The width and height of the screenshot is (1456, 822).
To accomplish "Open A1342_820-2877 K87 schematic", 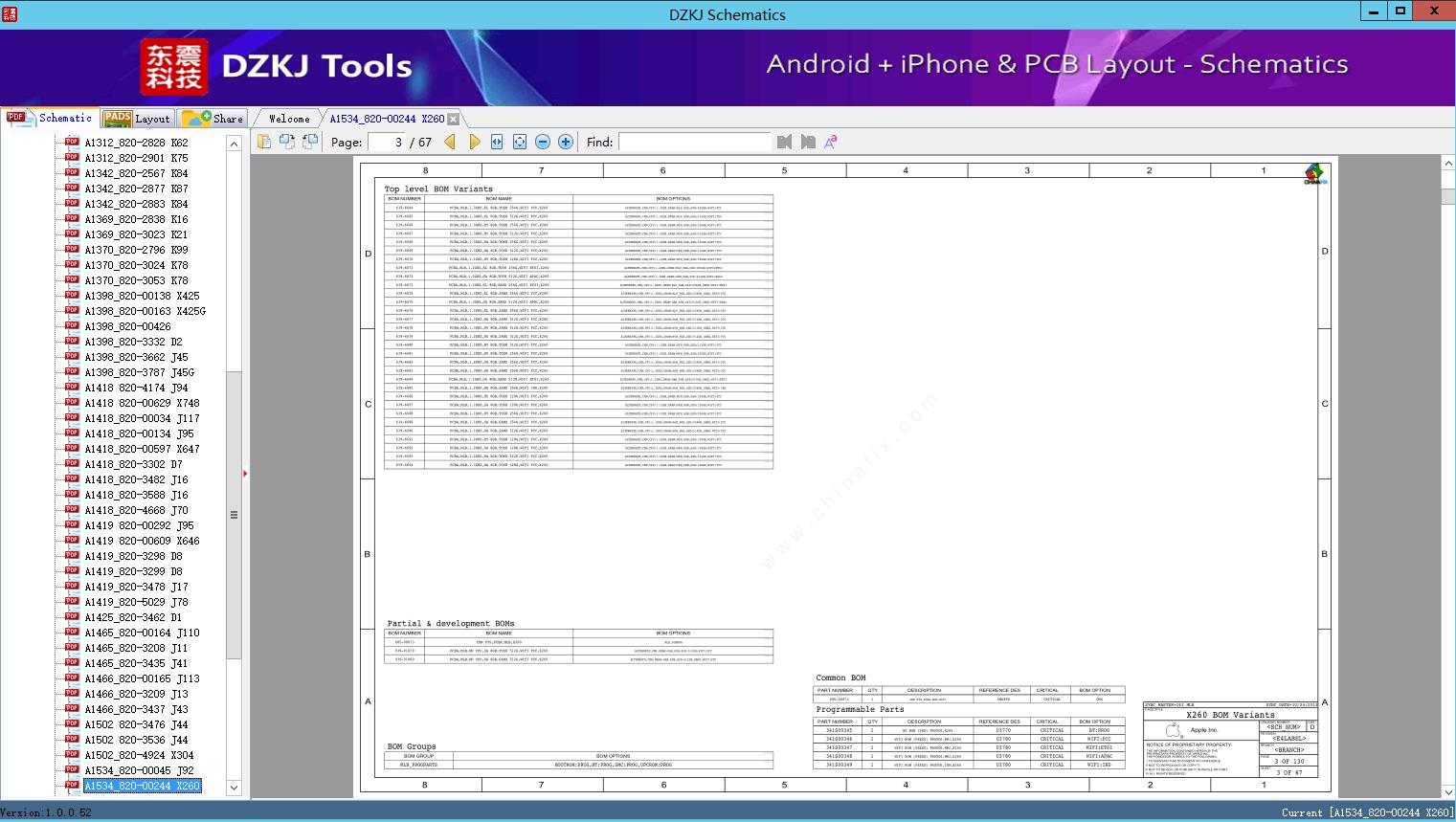I will (x=136, y=189).
